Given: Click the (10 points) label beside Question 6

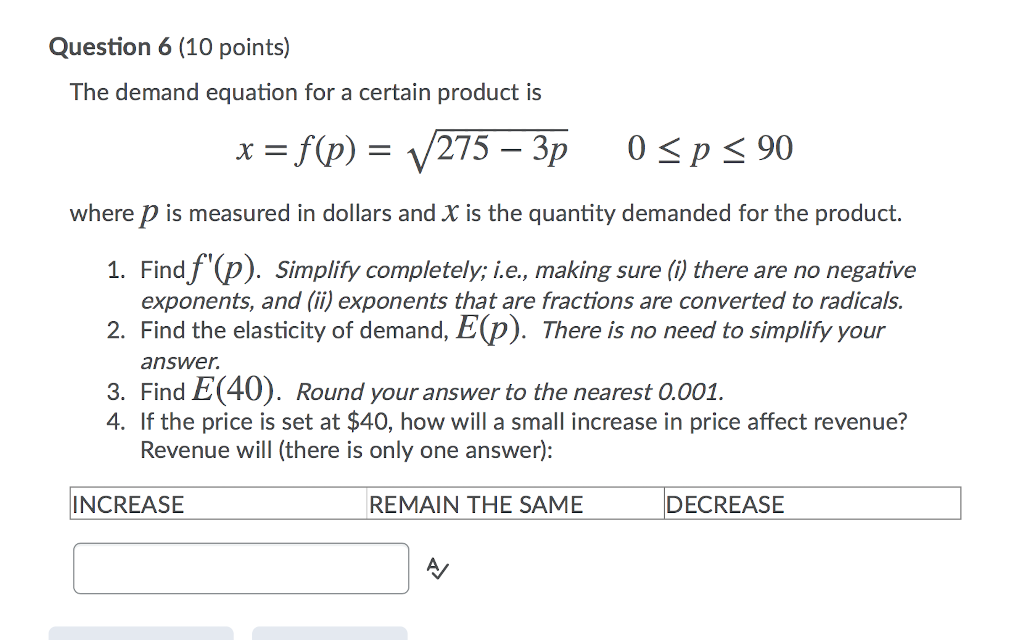Looking at the screenshot, I should tap(234, 47).
